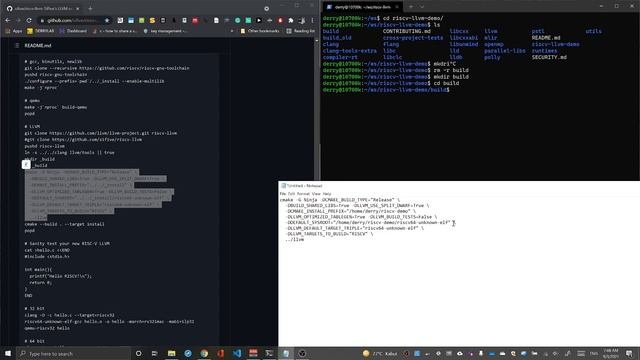
Task: Select the GitHub tab in Chrome
Action: 42,8
